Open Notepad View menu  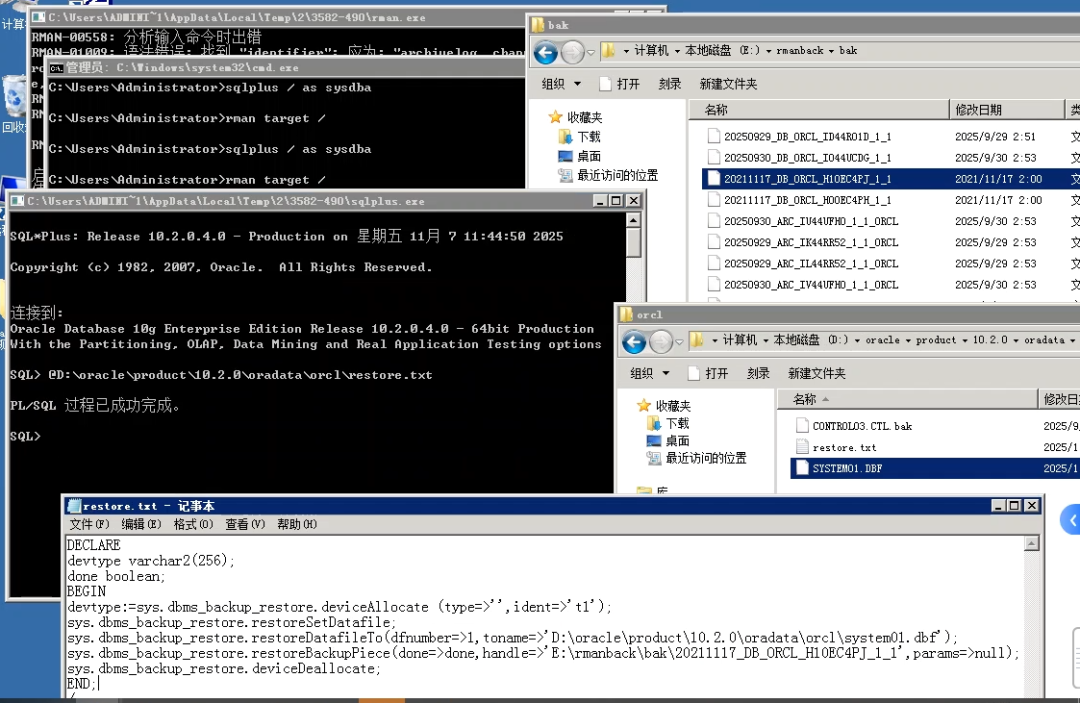tap(245, 524)
